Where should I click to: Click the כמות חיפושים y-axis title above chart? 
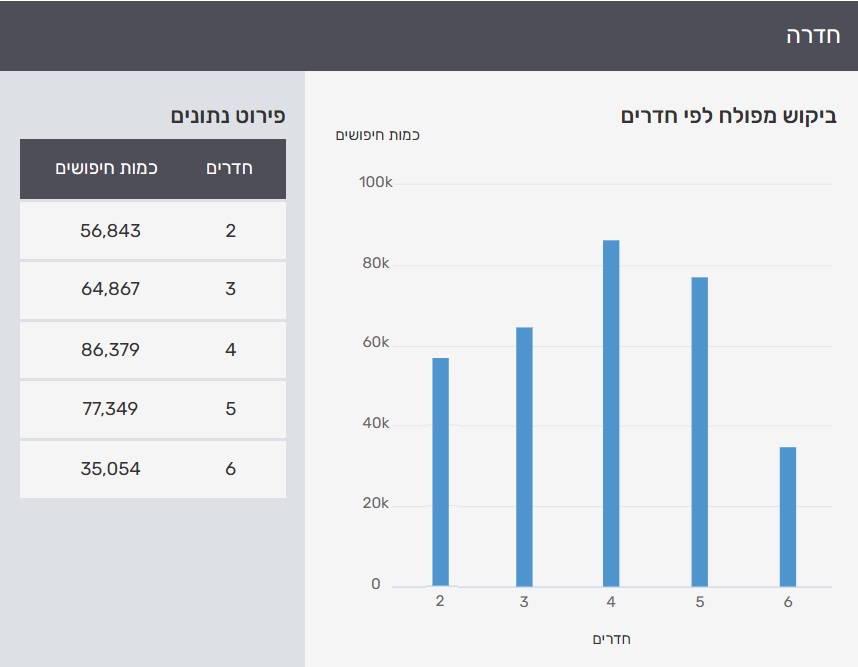[x=378, y=135]
